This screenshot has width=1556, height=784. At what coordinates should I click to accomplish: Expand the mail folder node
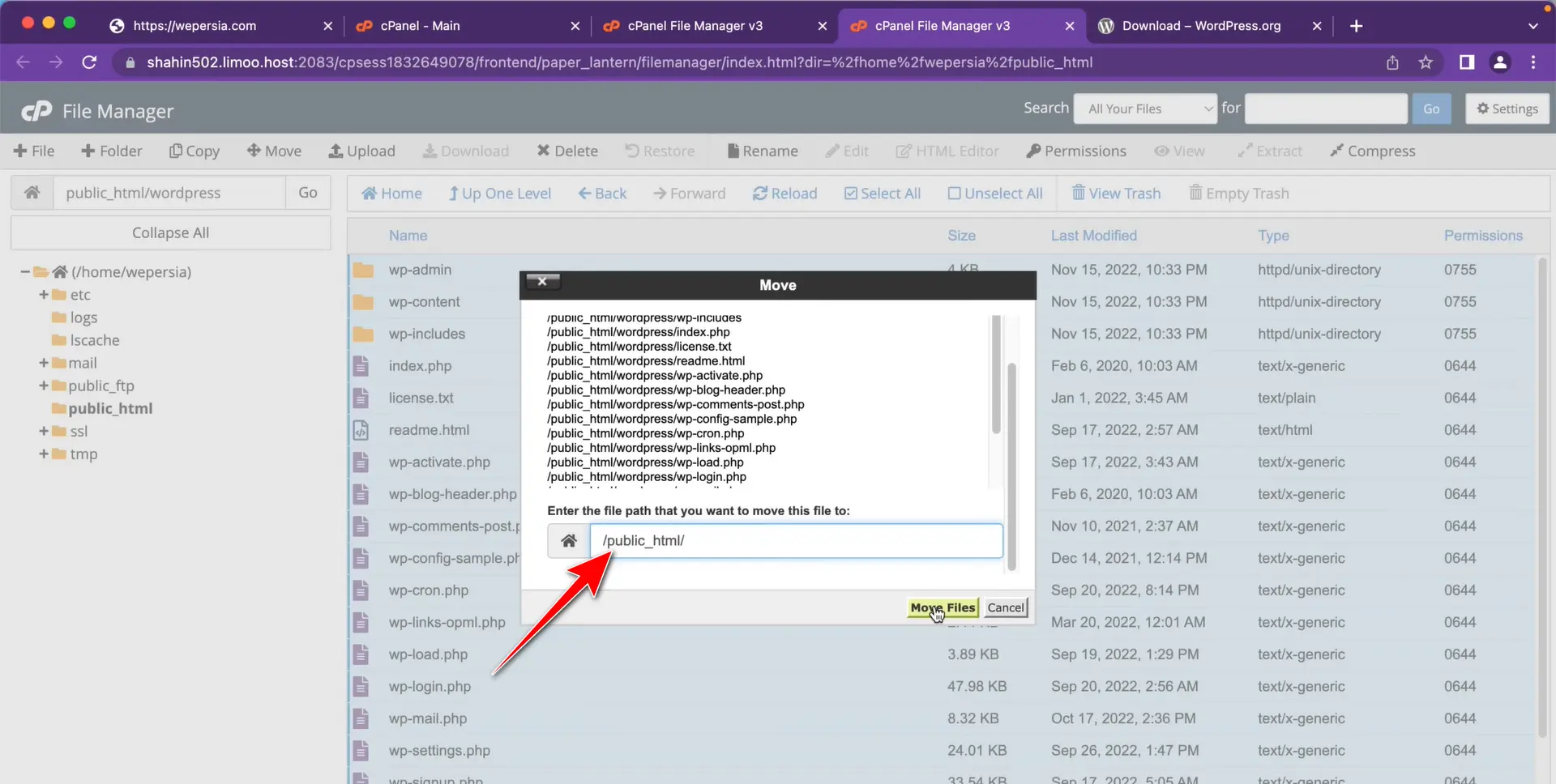pos(44,363)
